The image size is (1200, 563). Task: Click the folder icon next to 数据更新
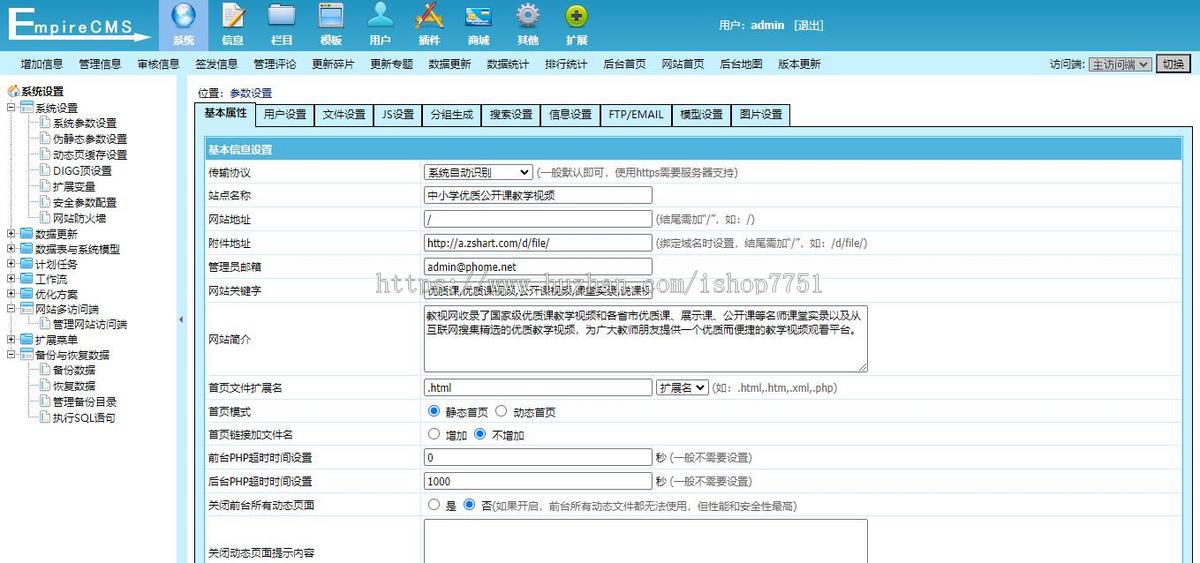26,234
